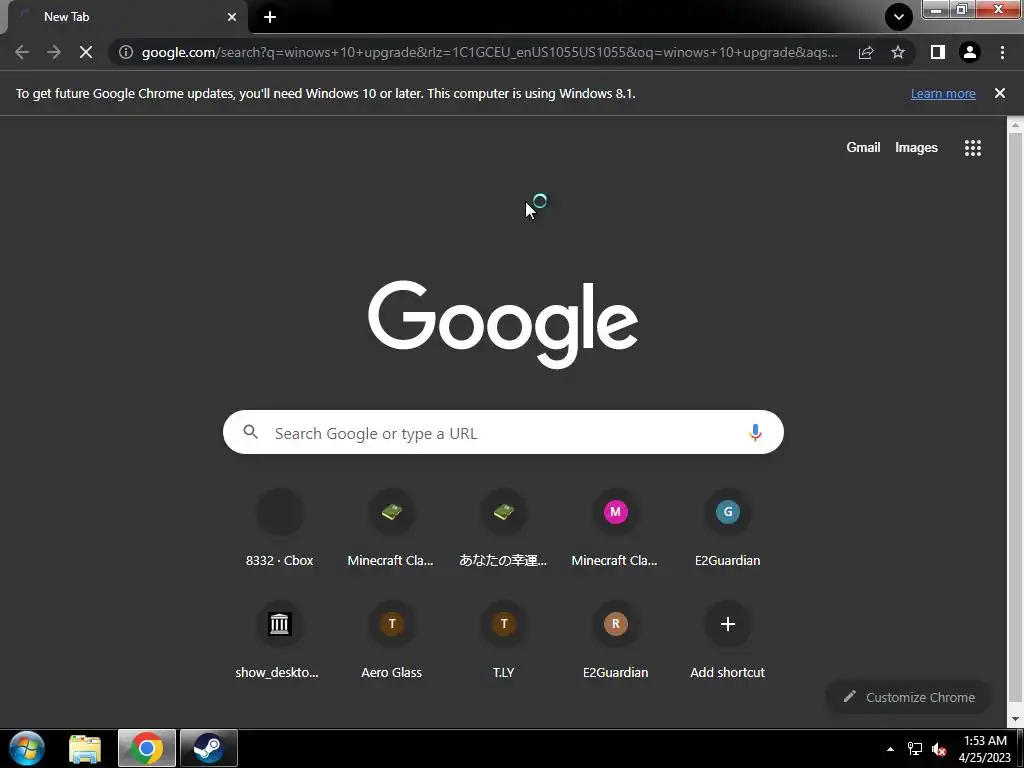Show hidden tray icons arrow

tap(890, 749)
